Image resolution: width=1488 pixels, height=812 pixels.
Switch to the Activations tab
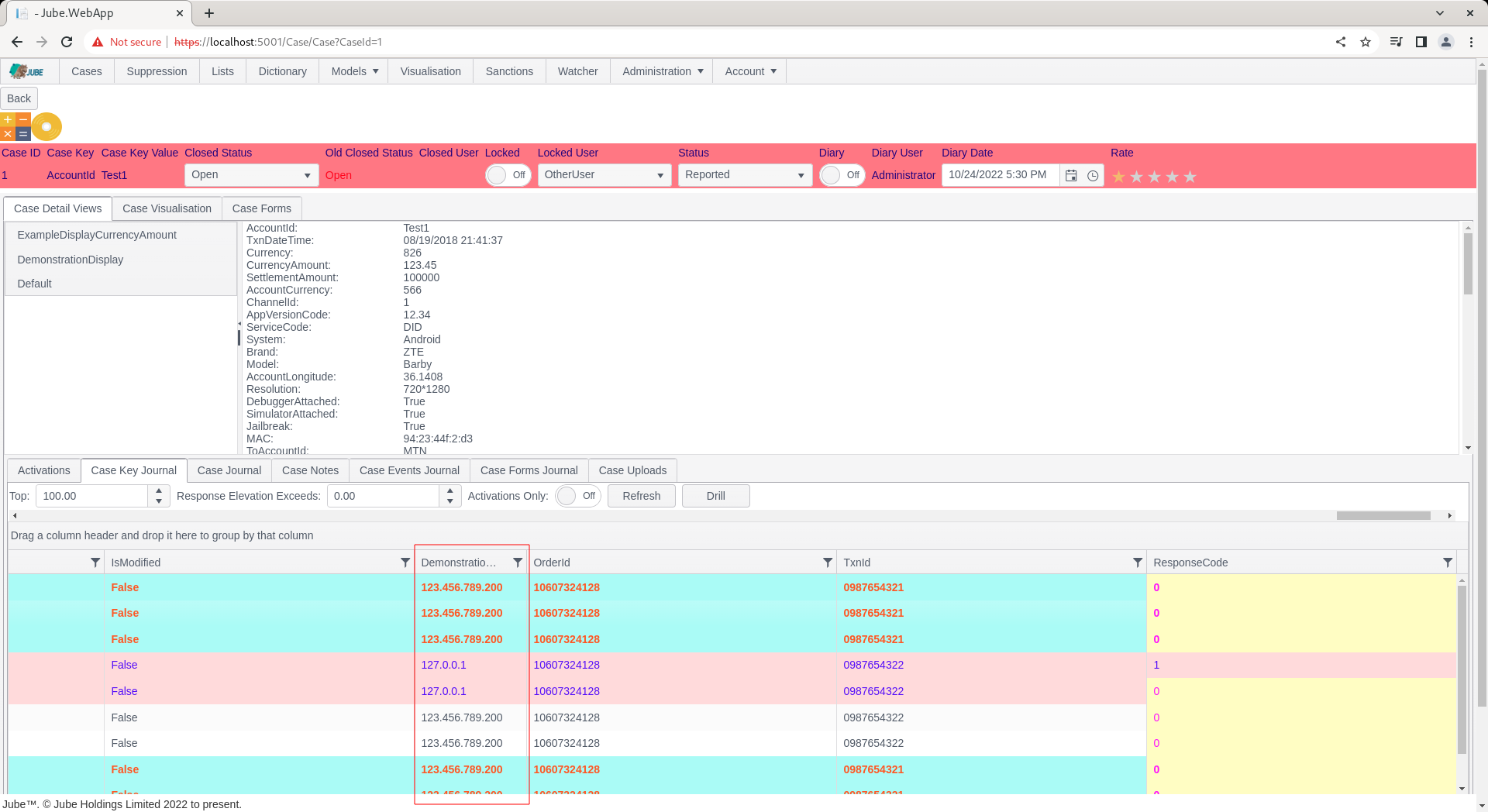click(x=44, y=470)
